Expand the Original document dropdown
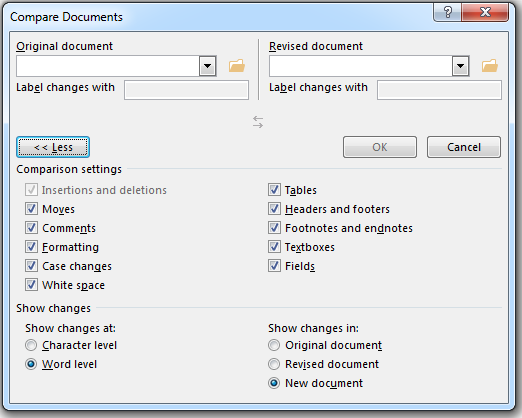Viewport: 522px width, 418px height. click(x=207, y=66)
